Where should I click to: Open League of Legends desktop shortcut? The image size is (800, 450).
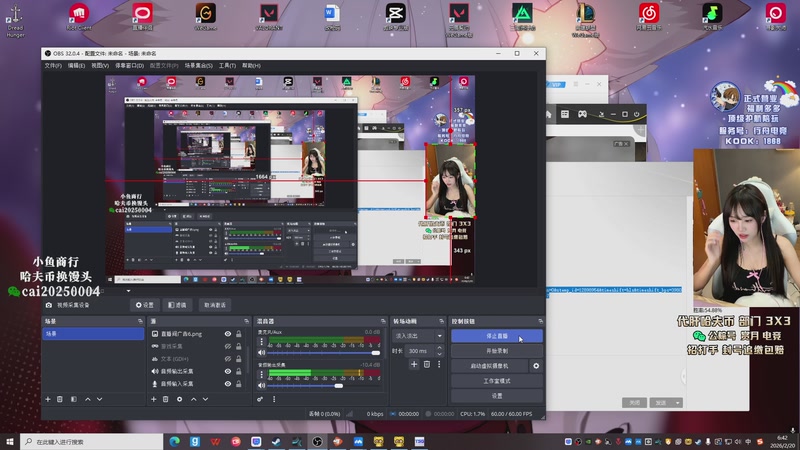pyautogui.click(x=585, y=19)
